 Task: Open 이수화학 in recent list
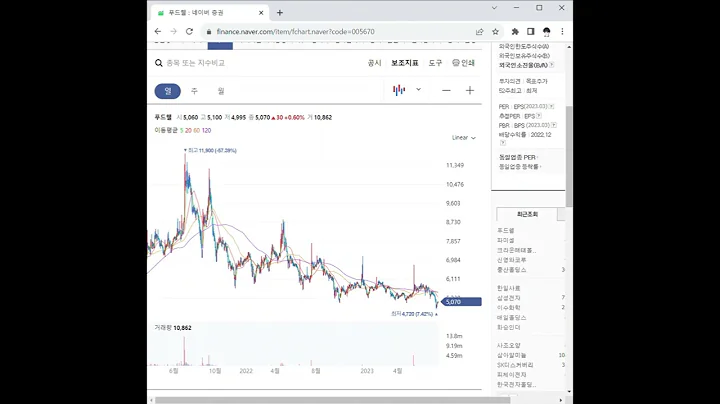click(x=508, y=308)
